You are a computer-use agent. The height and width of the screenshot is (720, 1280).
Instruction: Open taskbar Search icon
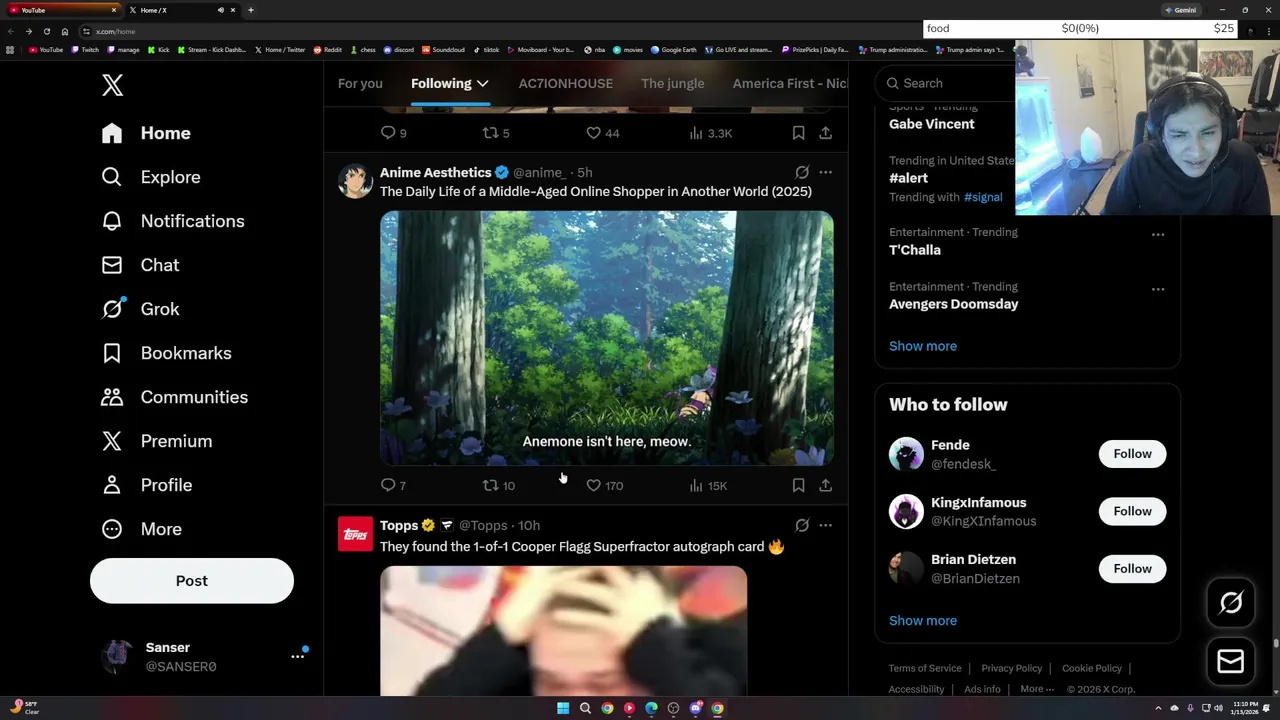(585, 708)
